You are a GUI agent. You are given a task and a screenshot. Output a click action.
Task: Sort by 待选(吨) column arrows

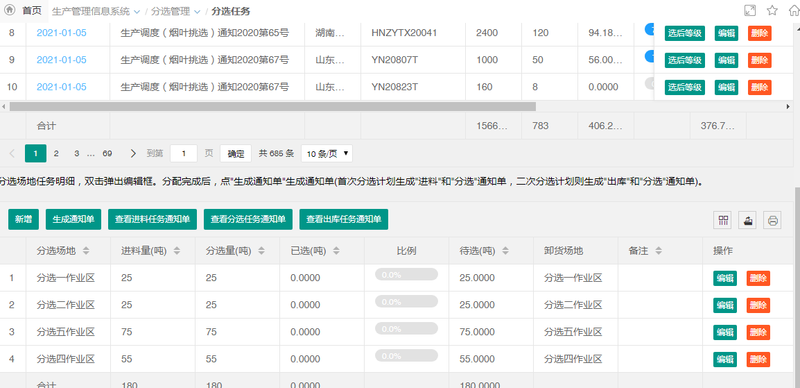point(506,251)
